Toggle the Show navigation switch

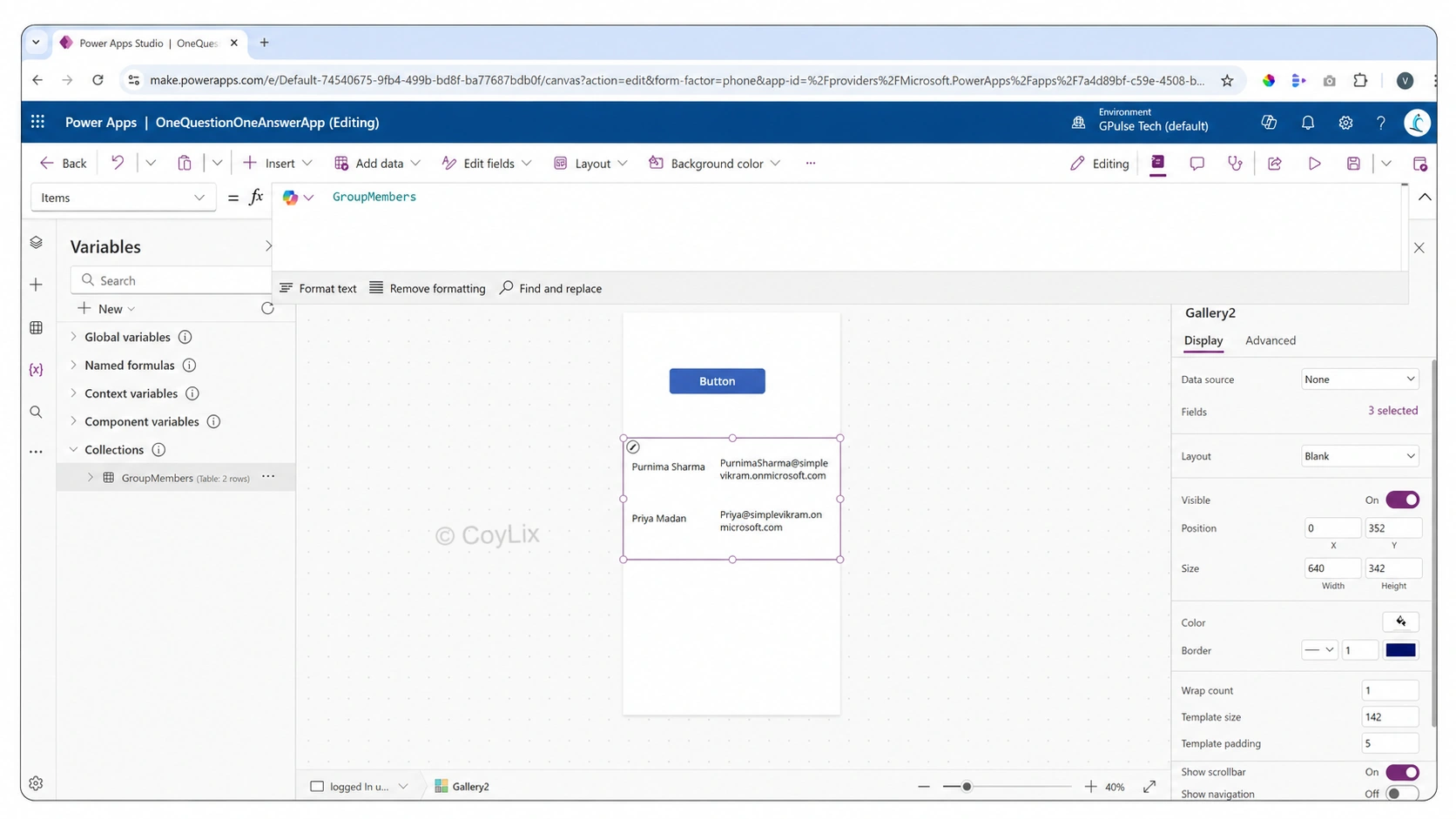click(x=1402, y=794)
